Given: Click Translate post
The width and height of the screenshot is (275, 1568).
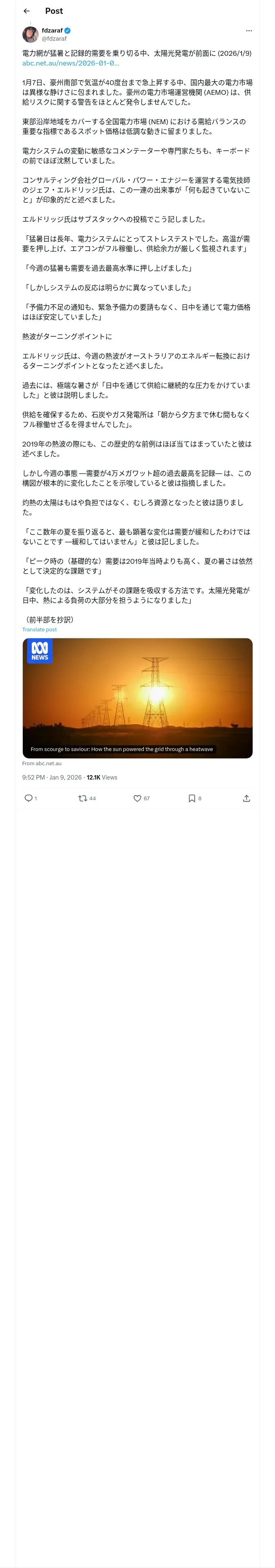Looking at the screenshot, I should pos(39,629).
